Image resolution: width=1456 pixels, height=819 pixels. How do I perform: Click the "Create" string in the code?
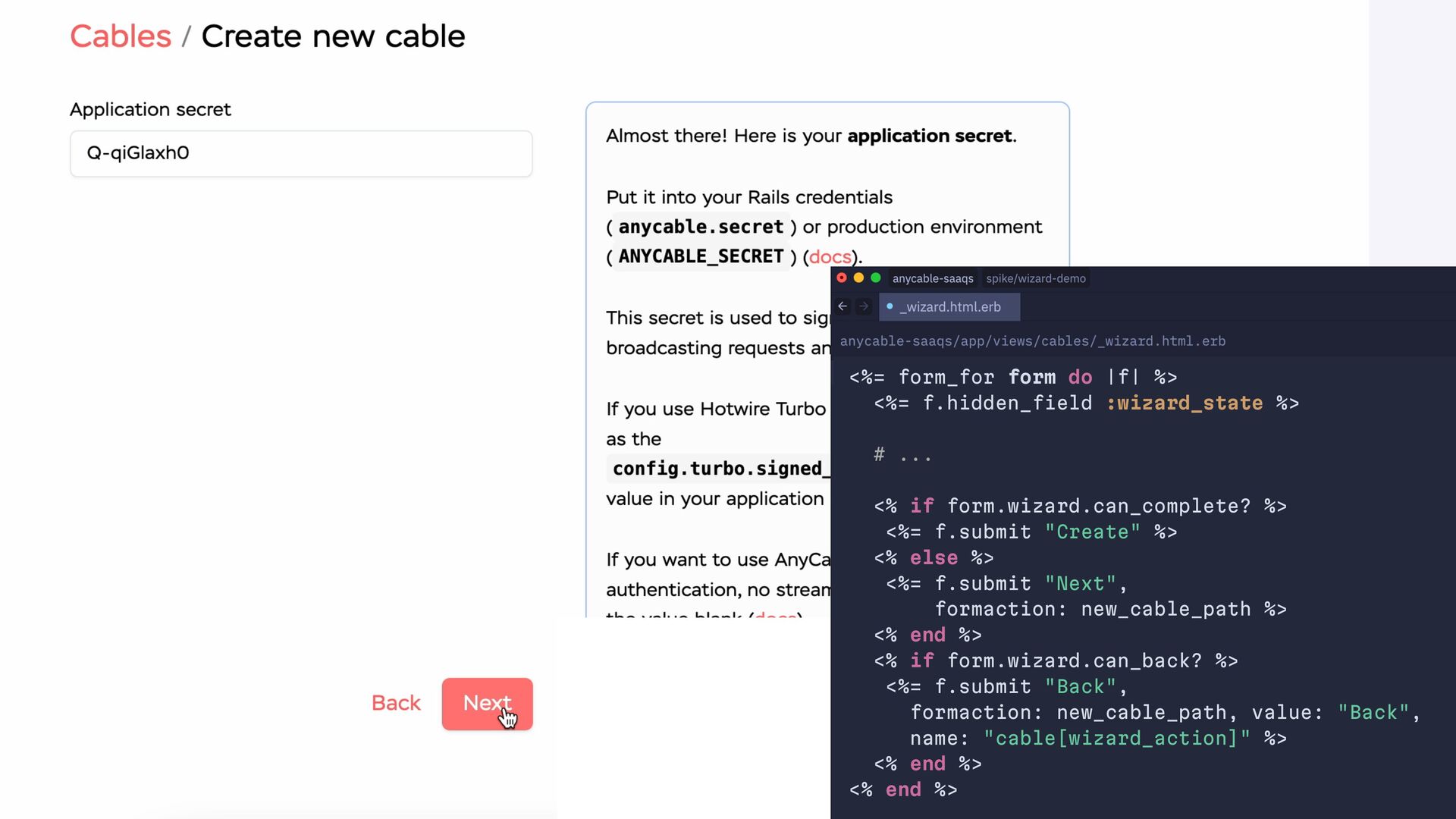point(1092,532)
